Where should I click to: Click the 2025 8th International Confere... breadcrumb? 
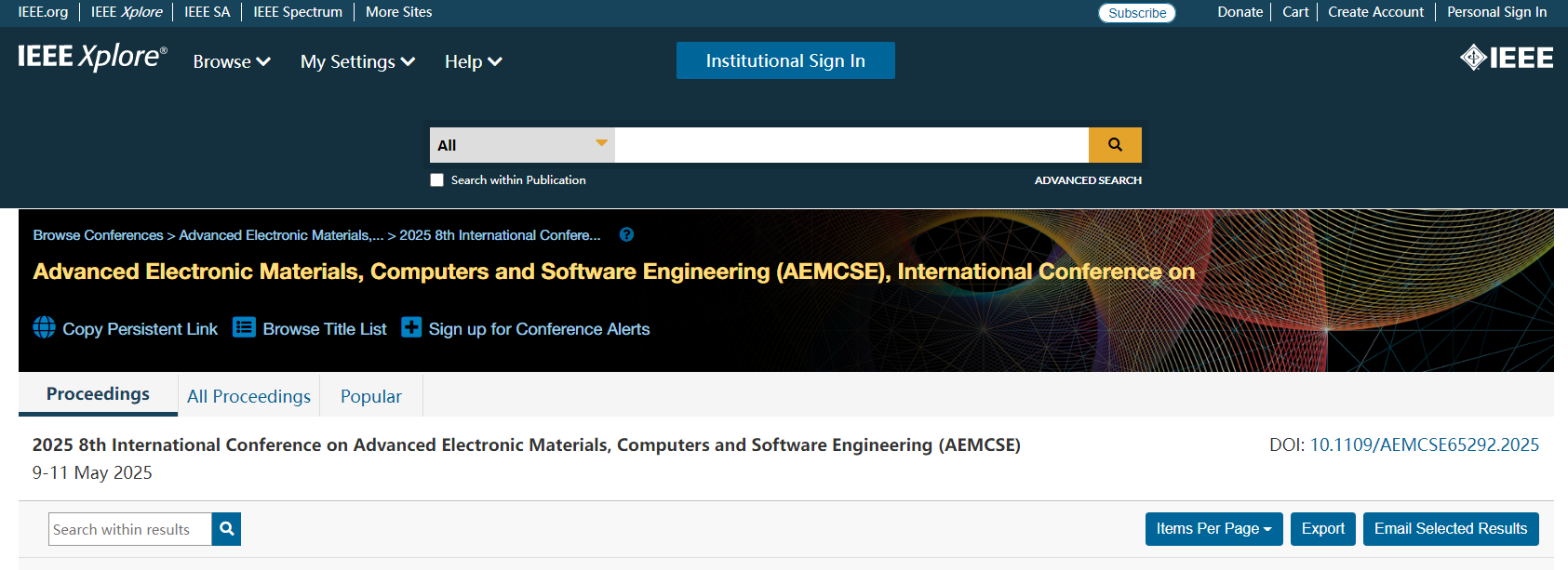(500, 235)
